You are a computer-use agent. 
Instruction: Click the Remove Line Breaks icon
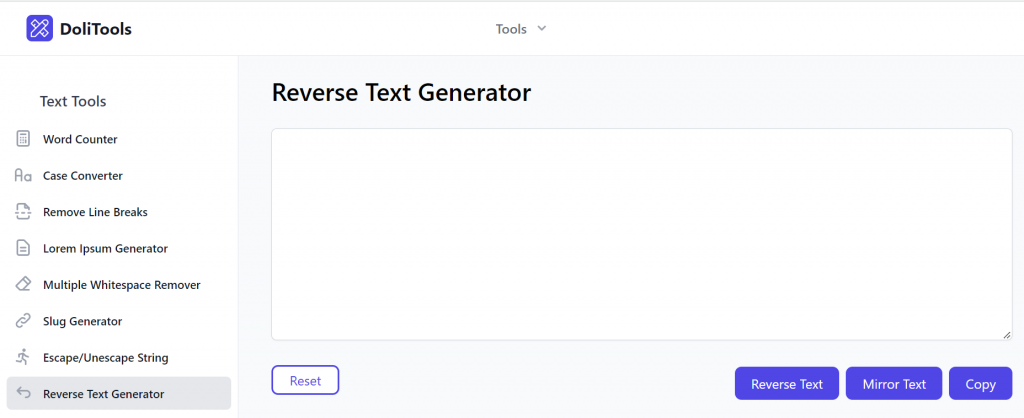[23, 212]
